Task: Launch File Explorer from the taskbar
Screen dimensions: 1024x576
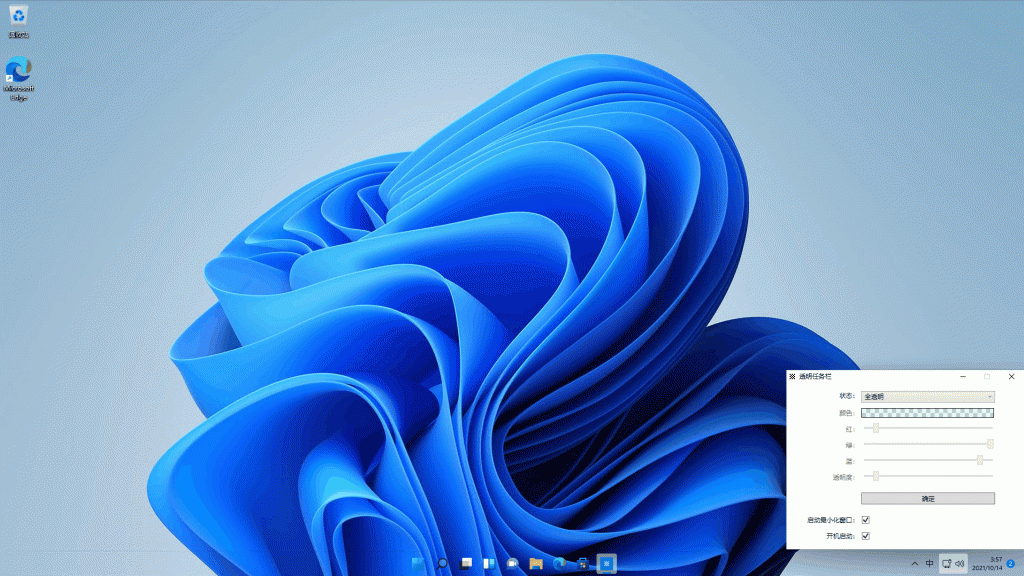Action: 536,564
